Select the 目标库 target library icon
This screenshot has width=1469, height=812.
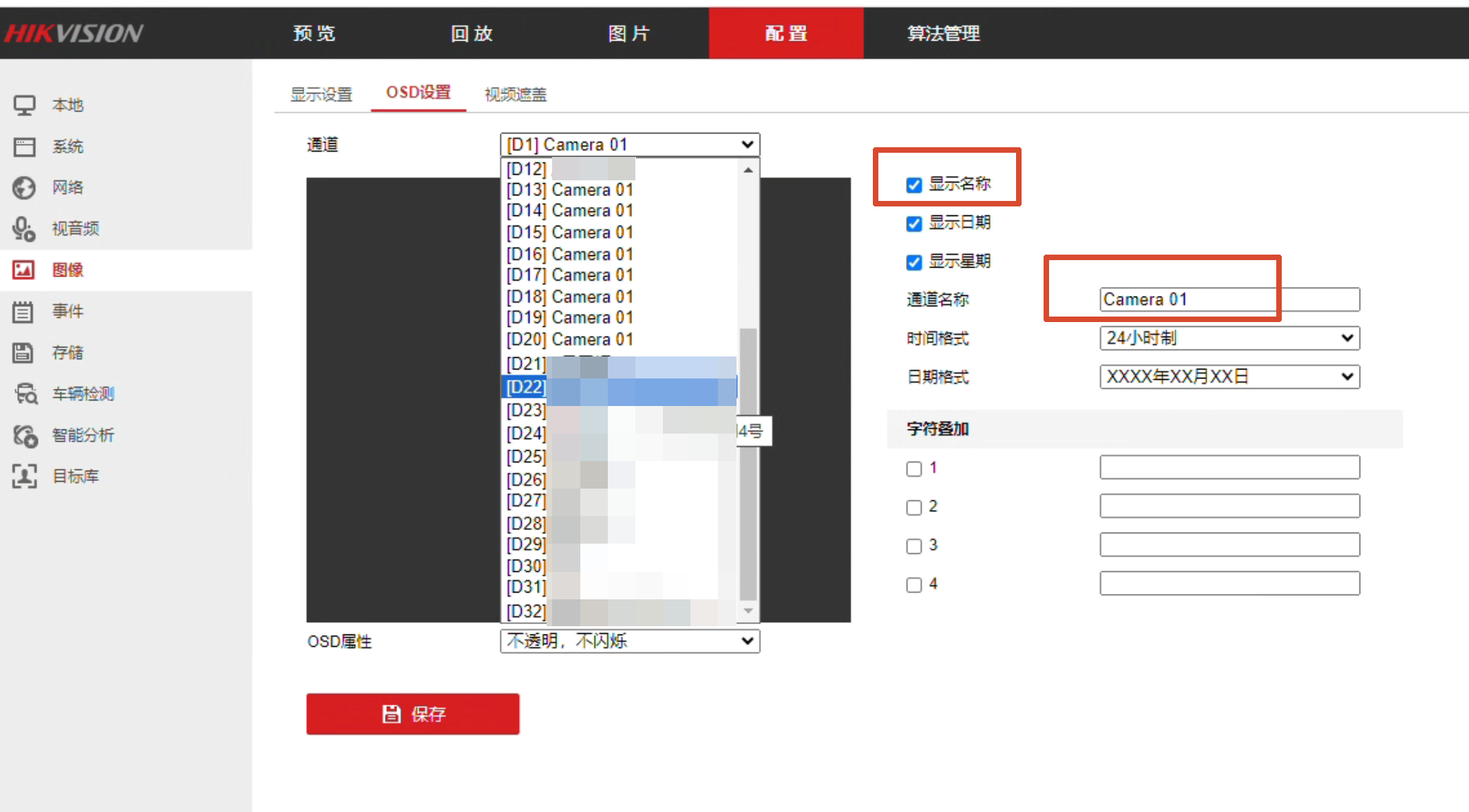pos(24,476)
